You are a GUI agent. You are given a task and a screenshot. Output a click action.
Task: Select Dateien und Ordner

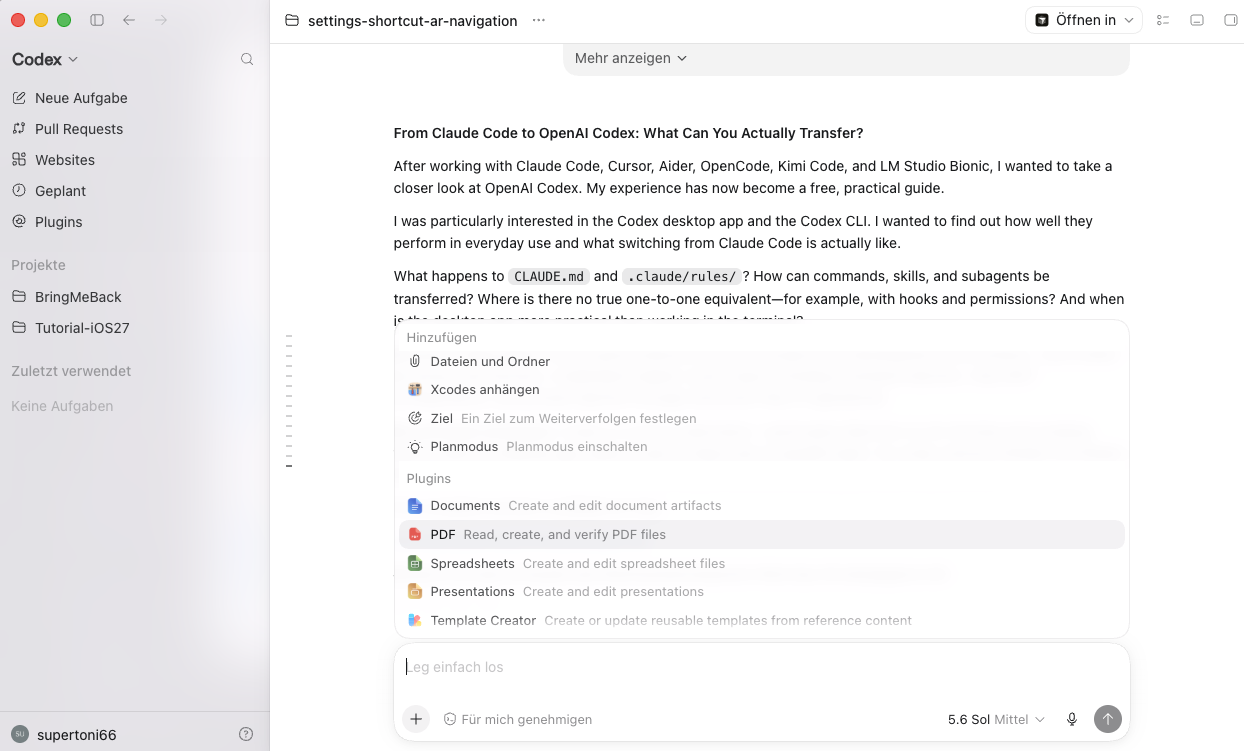click(762, 362)
